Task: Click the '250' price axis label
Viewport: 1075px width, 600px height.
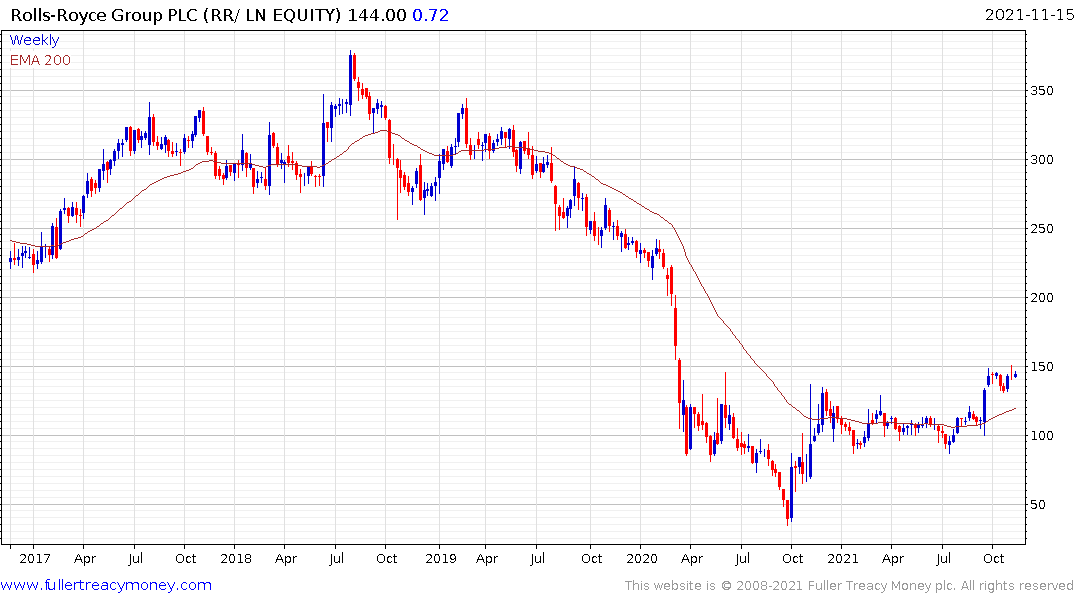Action: [x=1042, y=228]
